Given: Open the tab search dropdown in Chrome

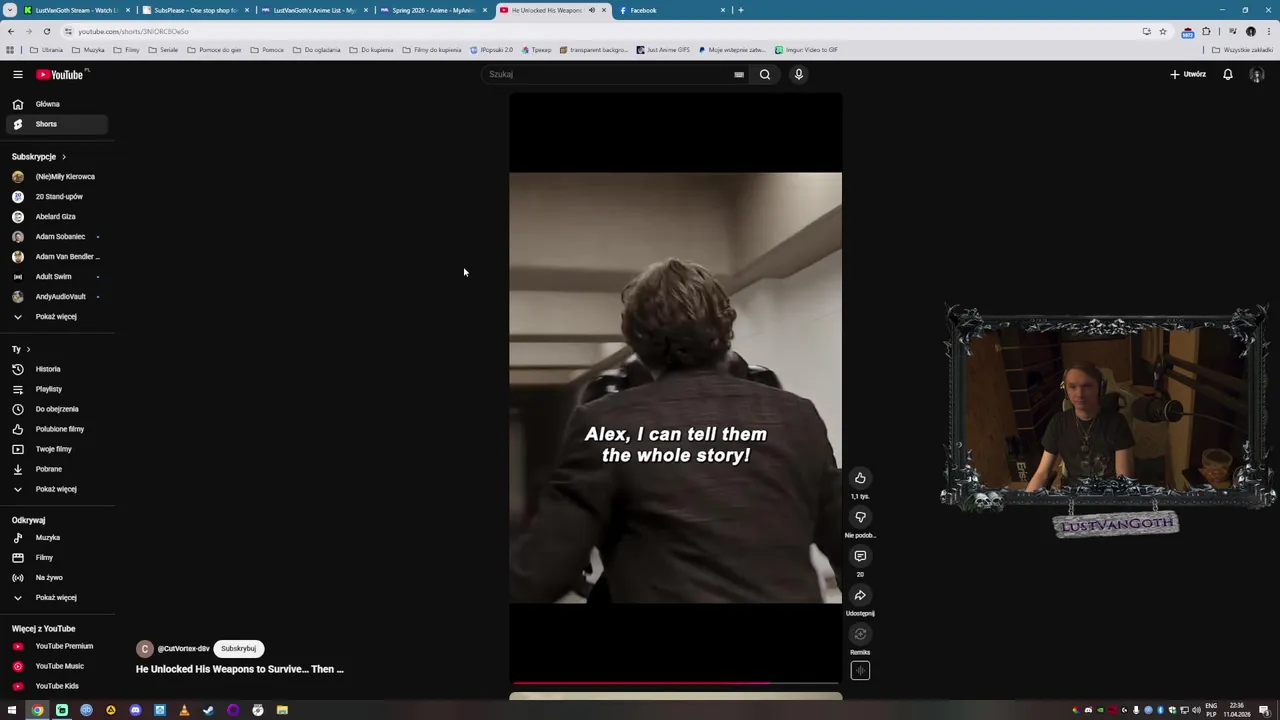Looking at the screenshot, I should [11, 10].
